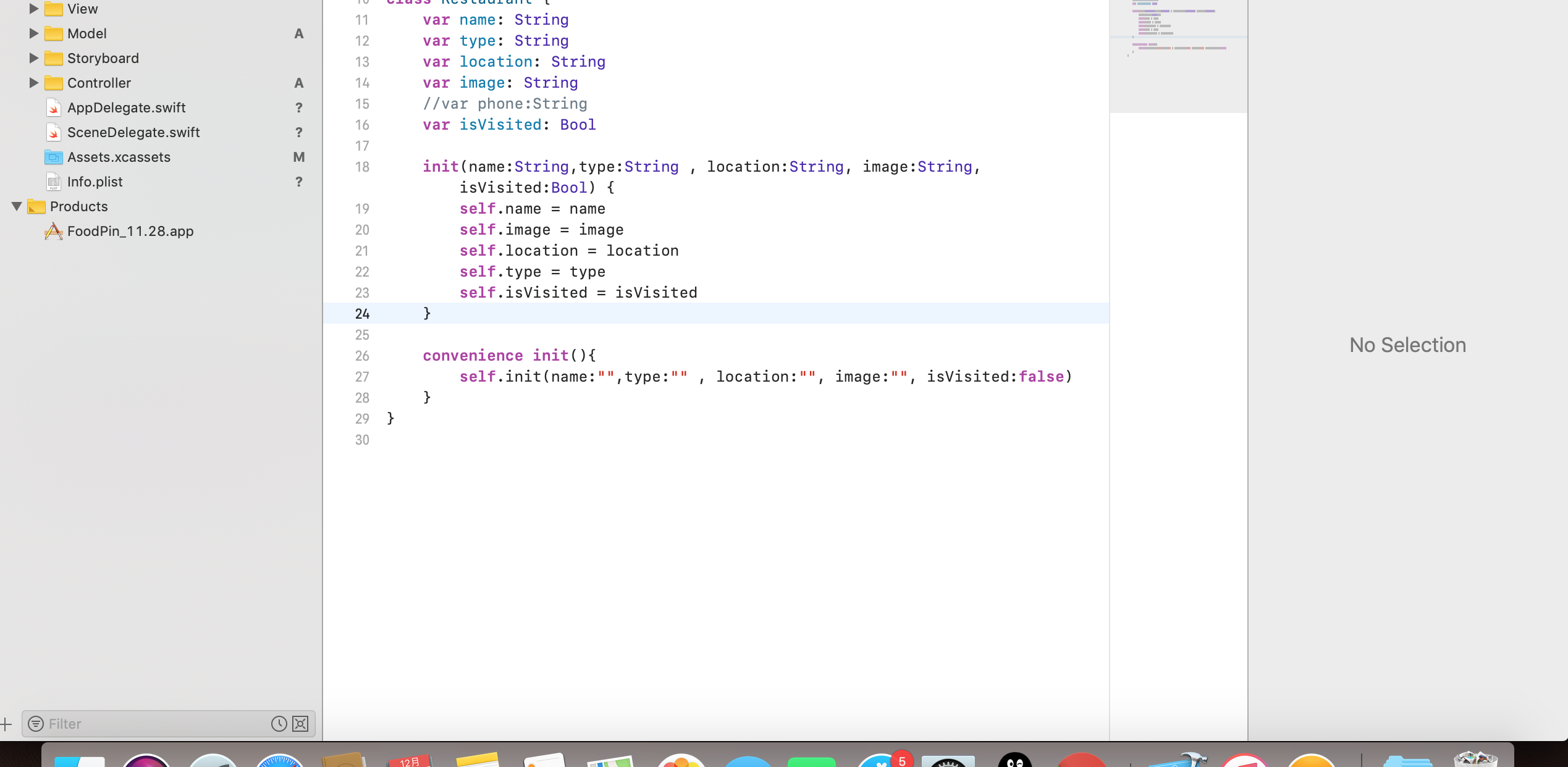Click inside the navigator Filter field

pyautogui.click(x=154, y=724)
